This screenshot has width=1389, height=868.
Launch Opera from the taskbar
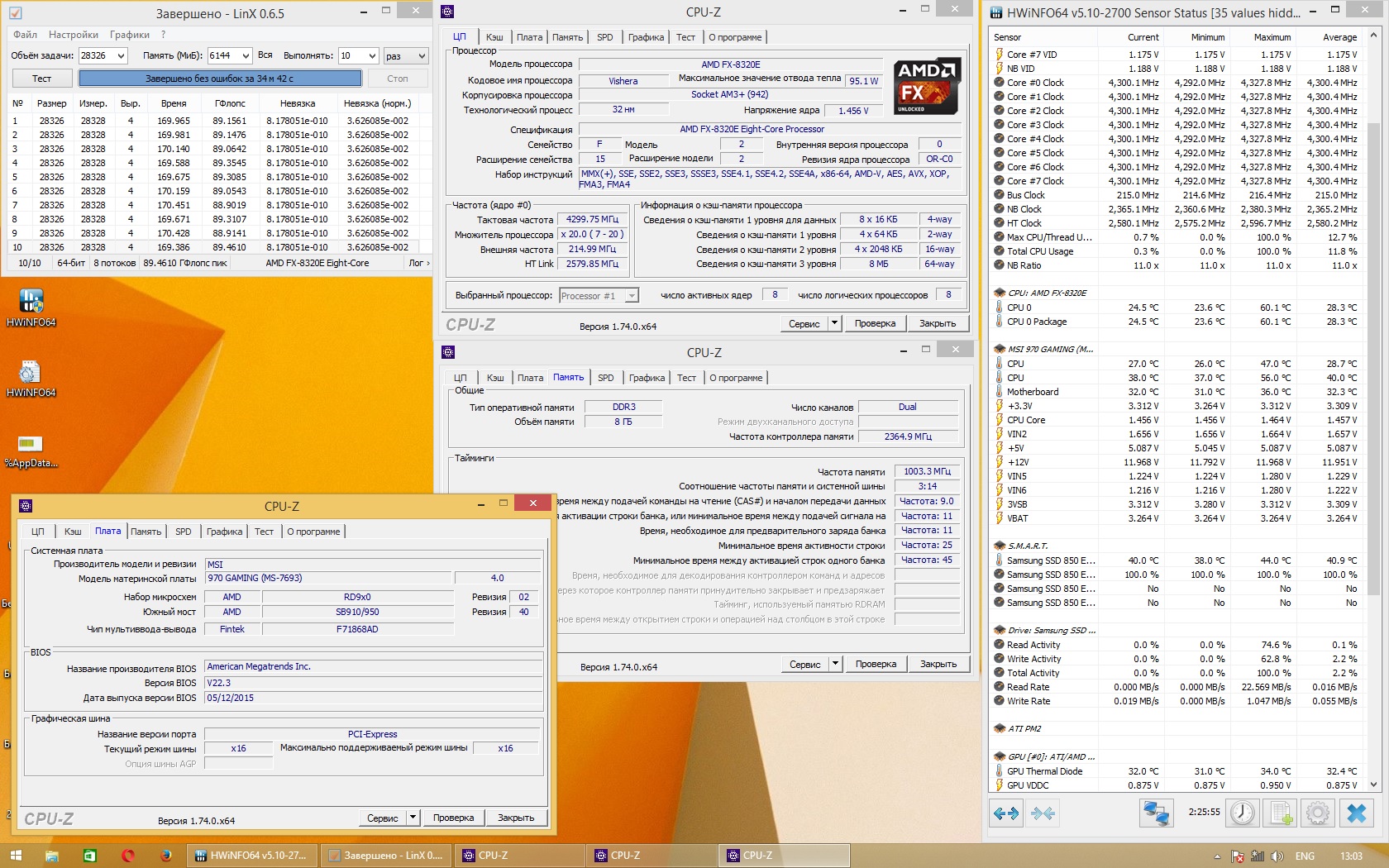(x=128, y=856)
